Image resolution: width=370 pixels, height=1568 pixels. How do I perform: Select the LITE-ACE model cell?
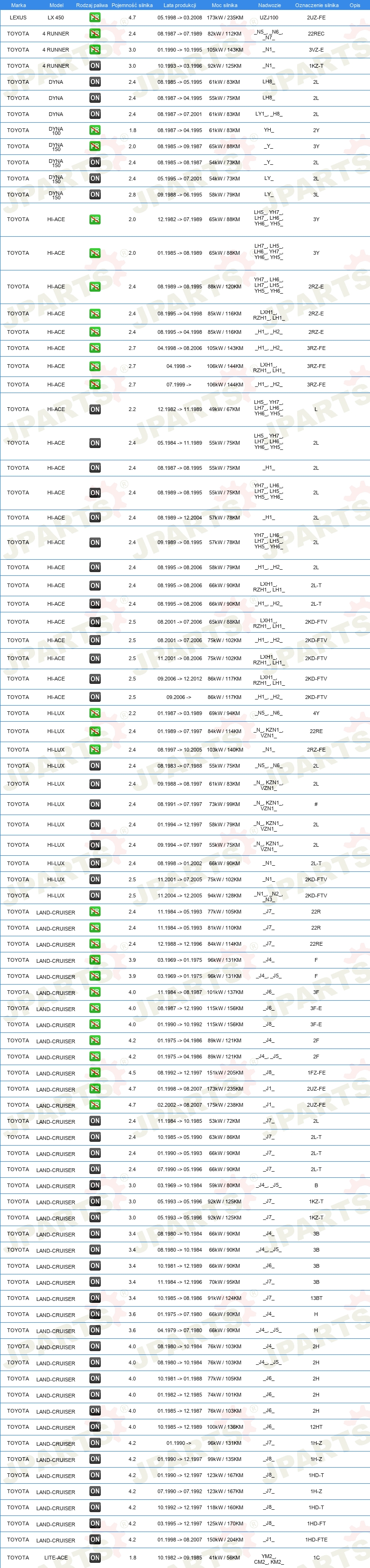(56, 1558)
